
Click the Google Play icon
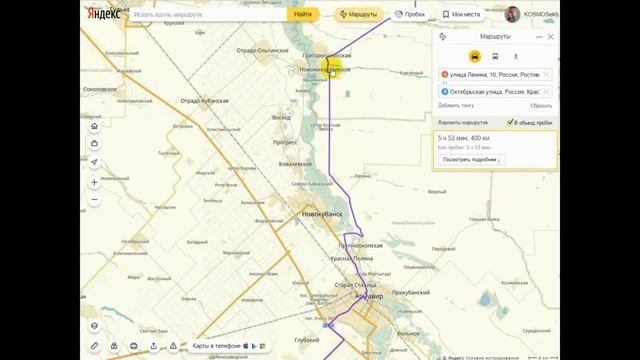[x=254, y=346]
